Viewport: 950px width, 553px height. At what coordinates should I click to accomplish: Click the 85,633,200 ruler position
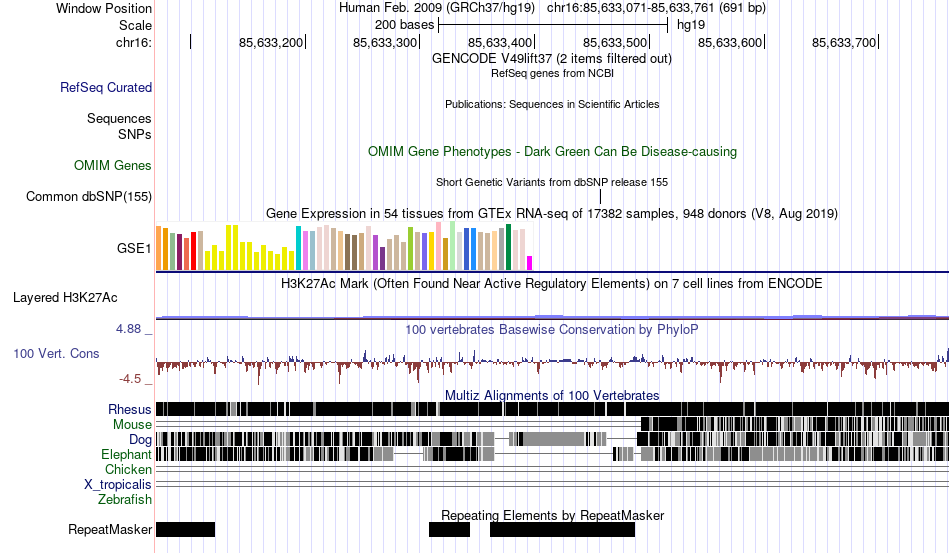click(x=271, y=42)
